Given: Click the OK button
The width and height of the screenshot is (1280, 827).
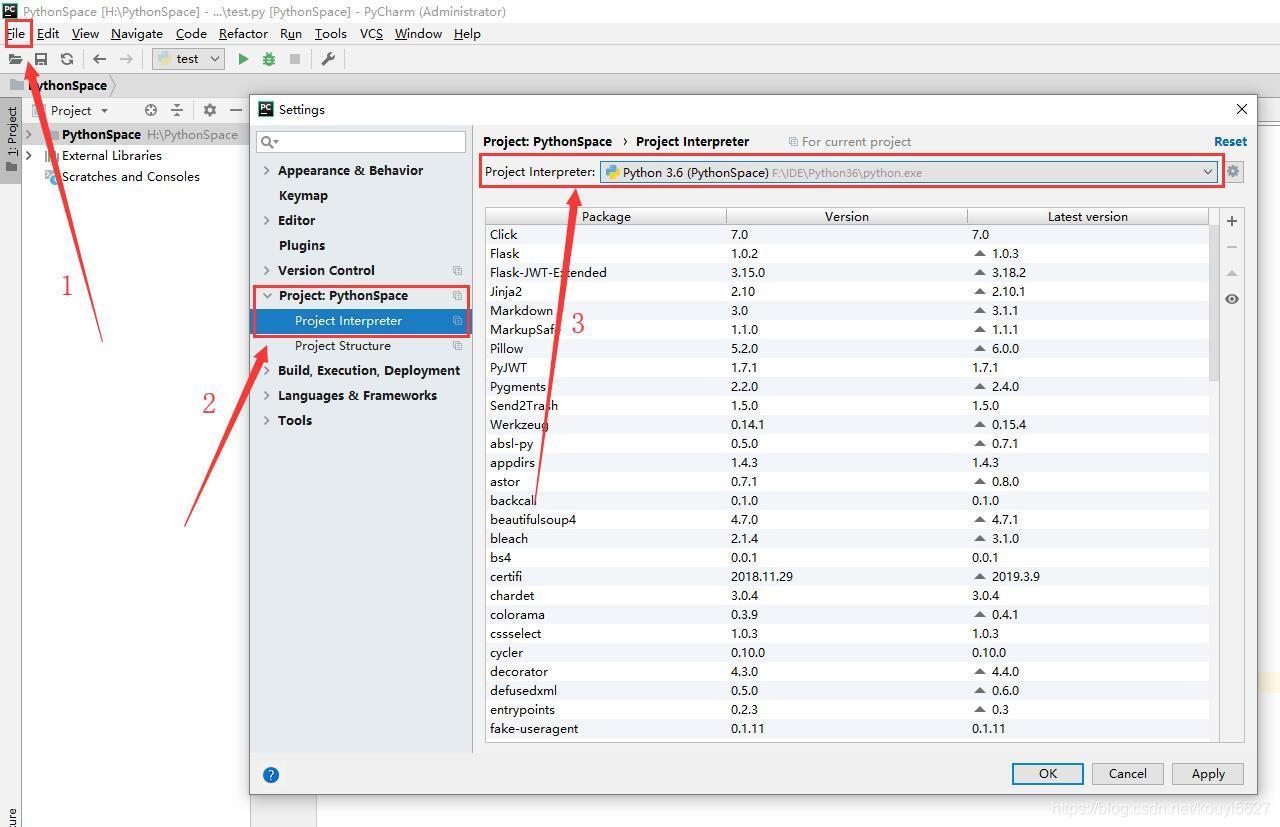Looking at the screenshot, I should coord(1048,773).
